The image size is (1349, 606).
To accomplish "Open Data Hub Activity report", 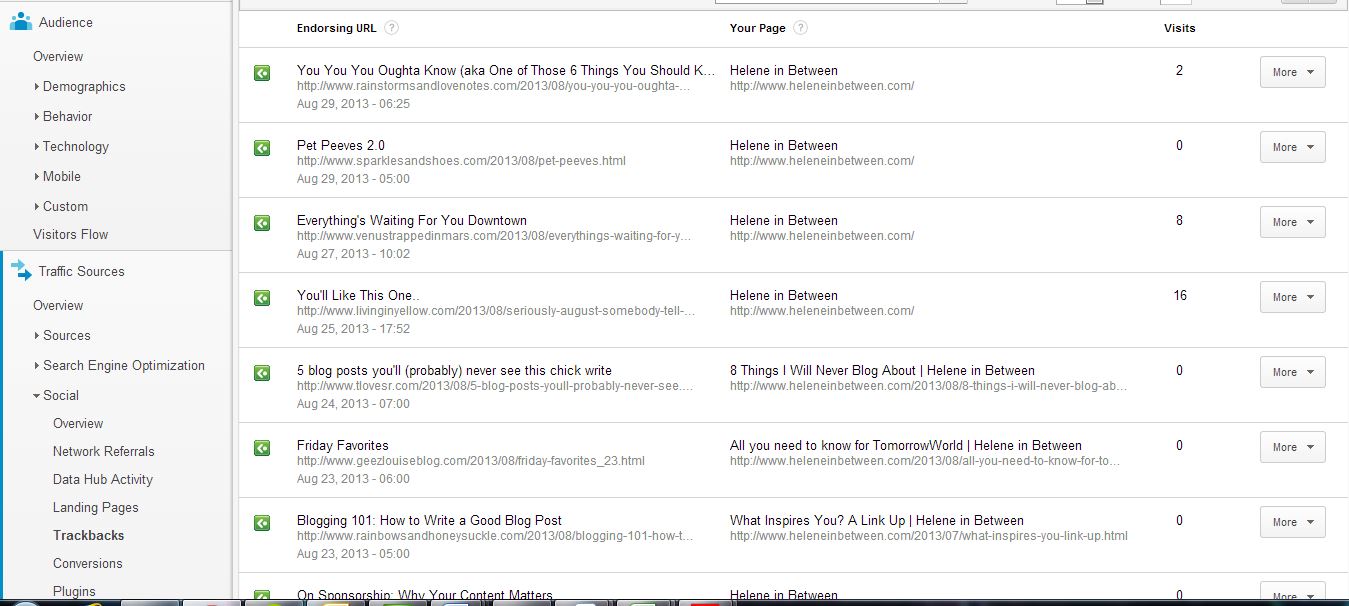I will [103, 480].
